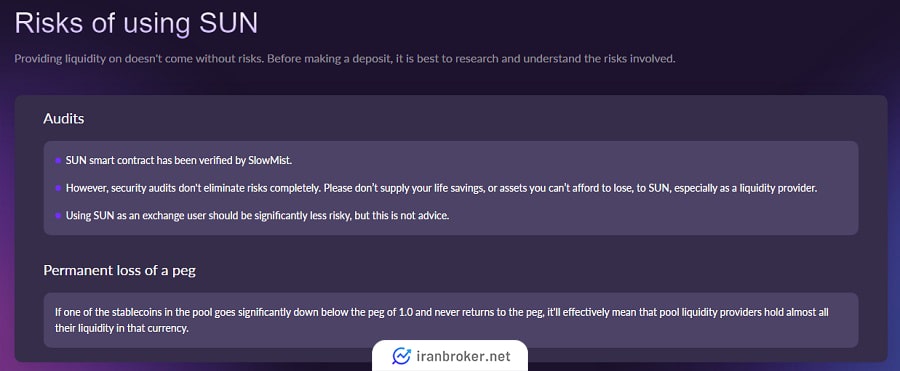Click the word 'SlowMist' in the audits list
Viewport: 900px width, 371px height.
(x=271, y=161)
